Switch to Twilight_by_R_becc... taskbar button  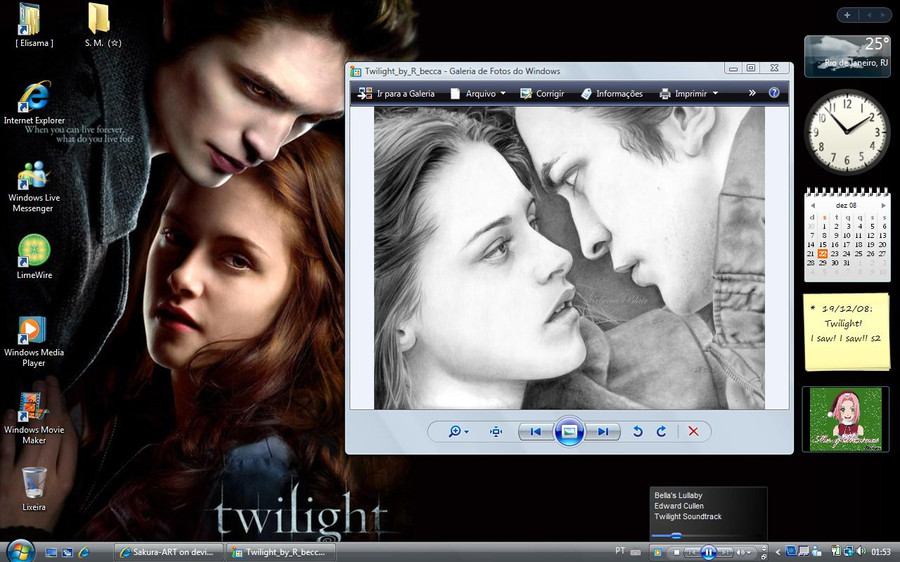point(282,552)
